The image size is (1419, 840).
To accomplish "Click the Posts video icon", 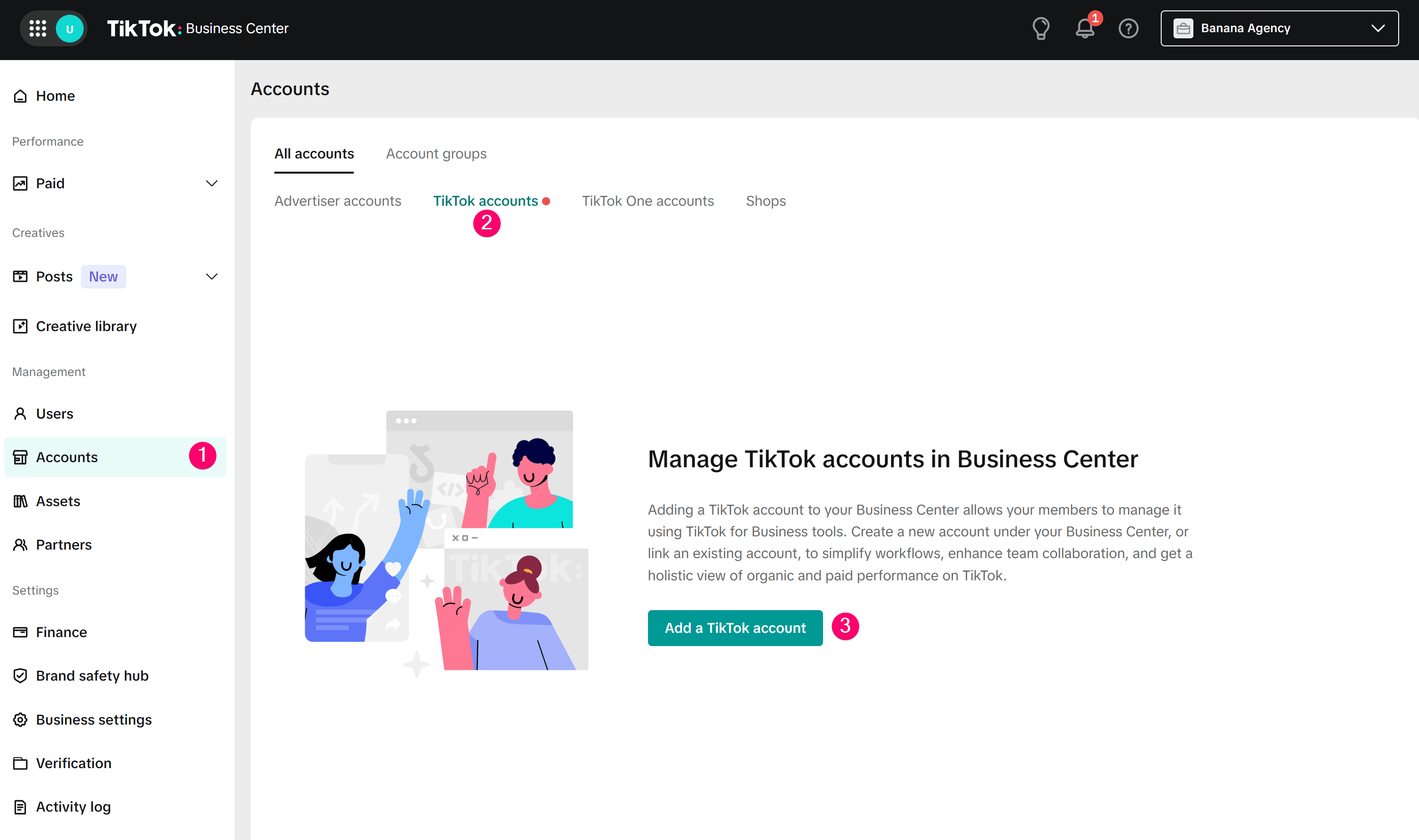I will (20, 277).
